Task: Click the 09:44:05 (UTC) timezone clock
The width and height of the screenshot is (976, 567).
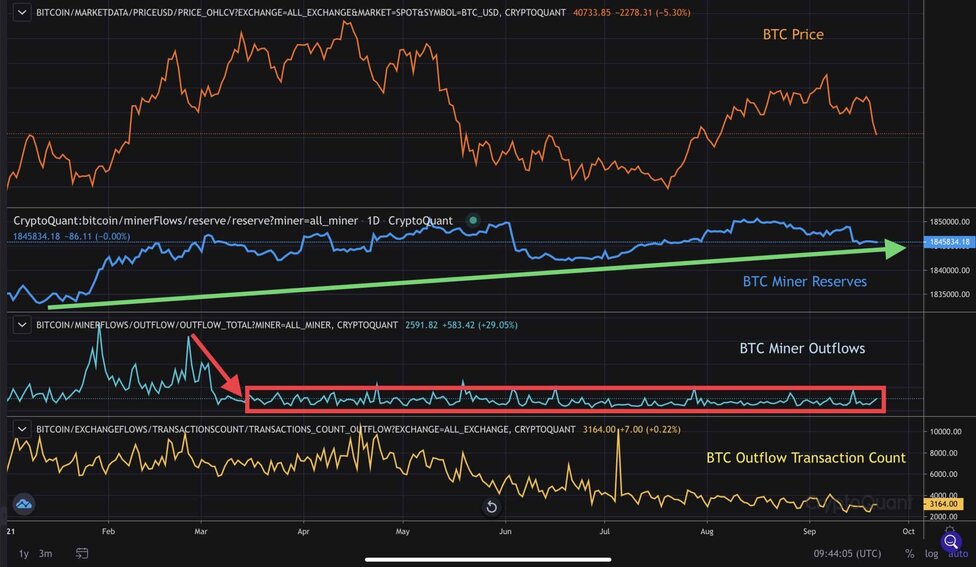Action: tap(847, 553)
